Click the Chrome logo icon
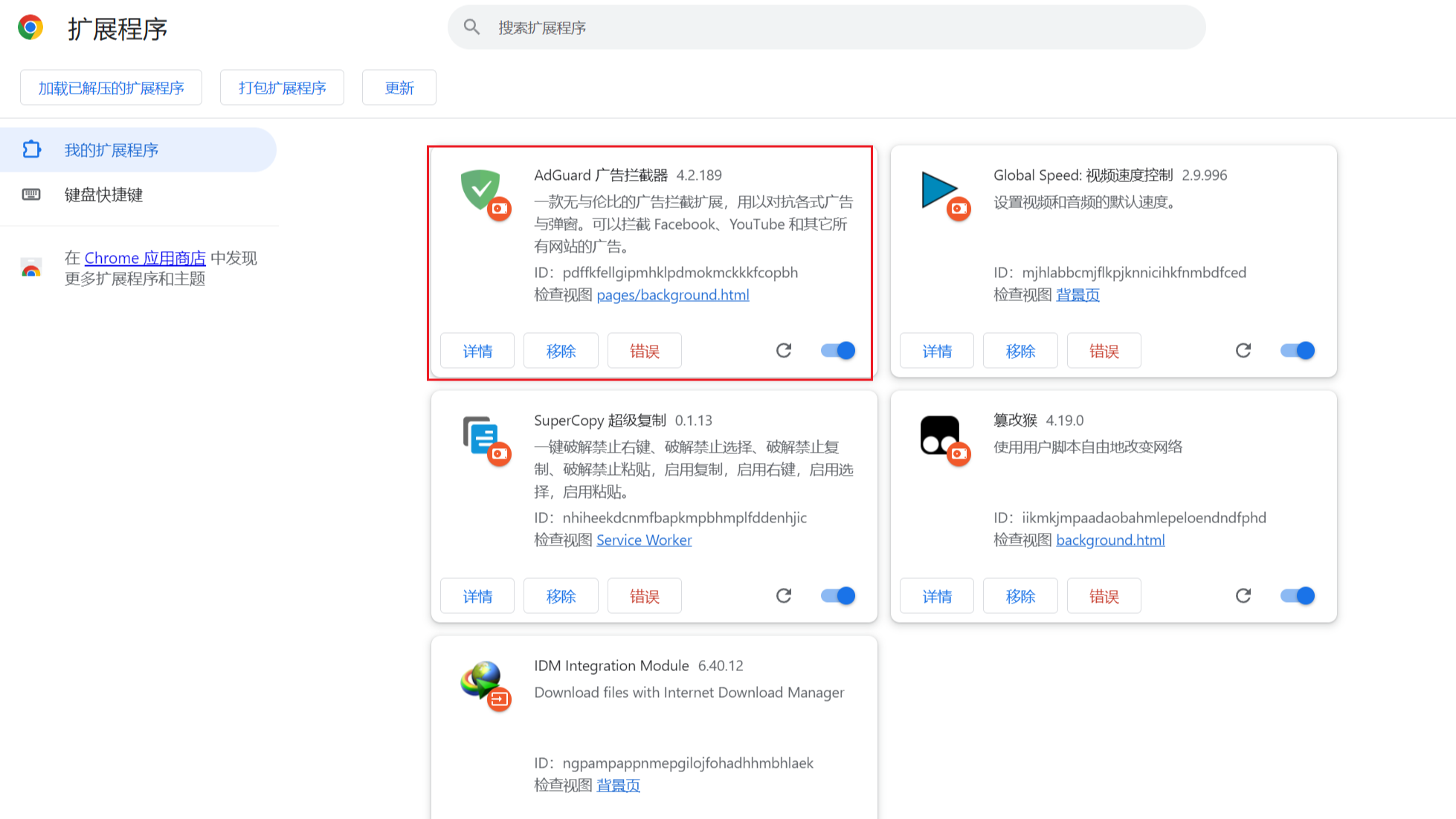The width and height of the screenshot is (1456, 819). (x=30, y=27)
